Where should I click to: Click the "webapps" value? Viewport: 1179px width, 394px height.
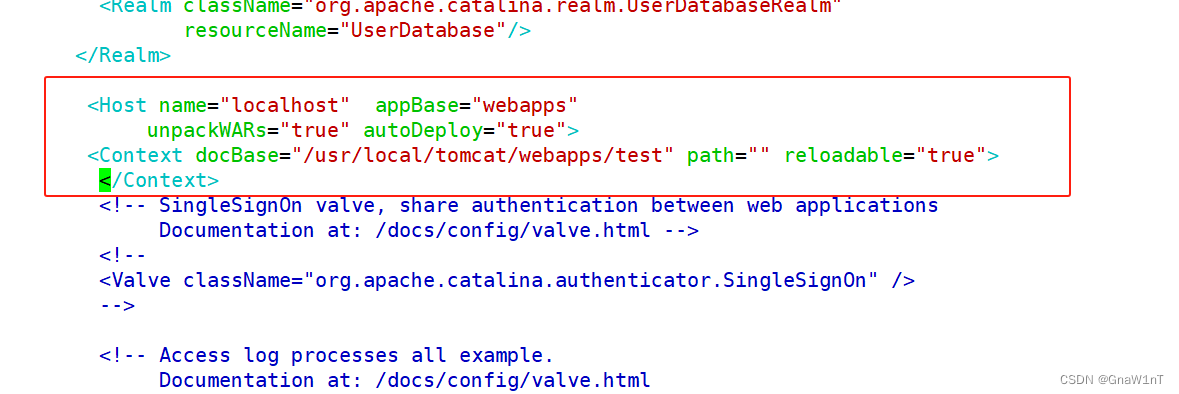pos(525,105)
